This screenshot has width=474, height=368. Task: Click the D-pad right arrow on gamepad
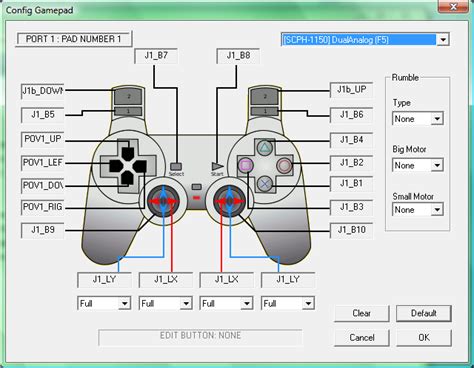tap(140, 166)
